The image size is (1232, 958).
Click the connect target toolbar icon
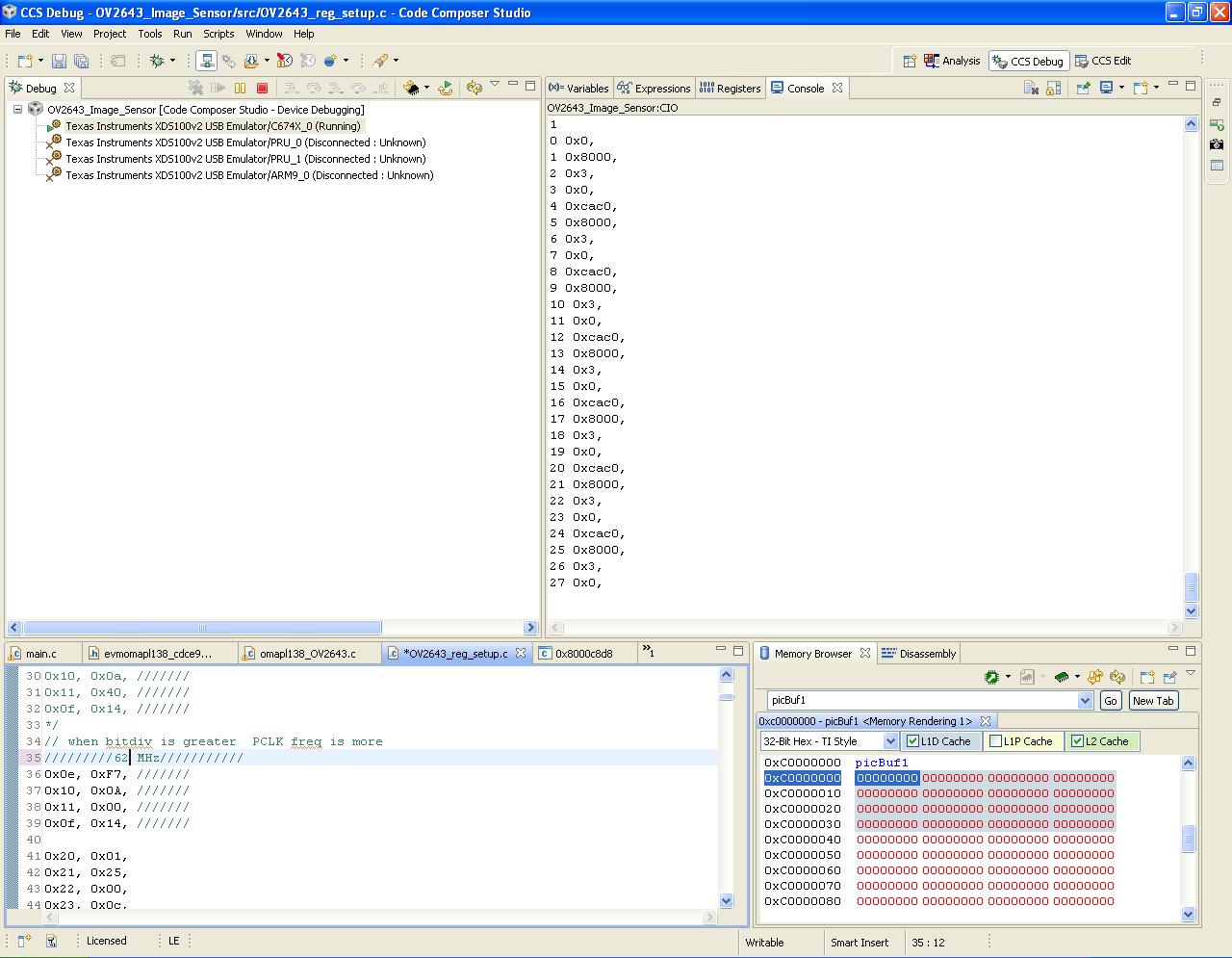[x=206, y=61]
